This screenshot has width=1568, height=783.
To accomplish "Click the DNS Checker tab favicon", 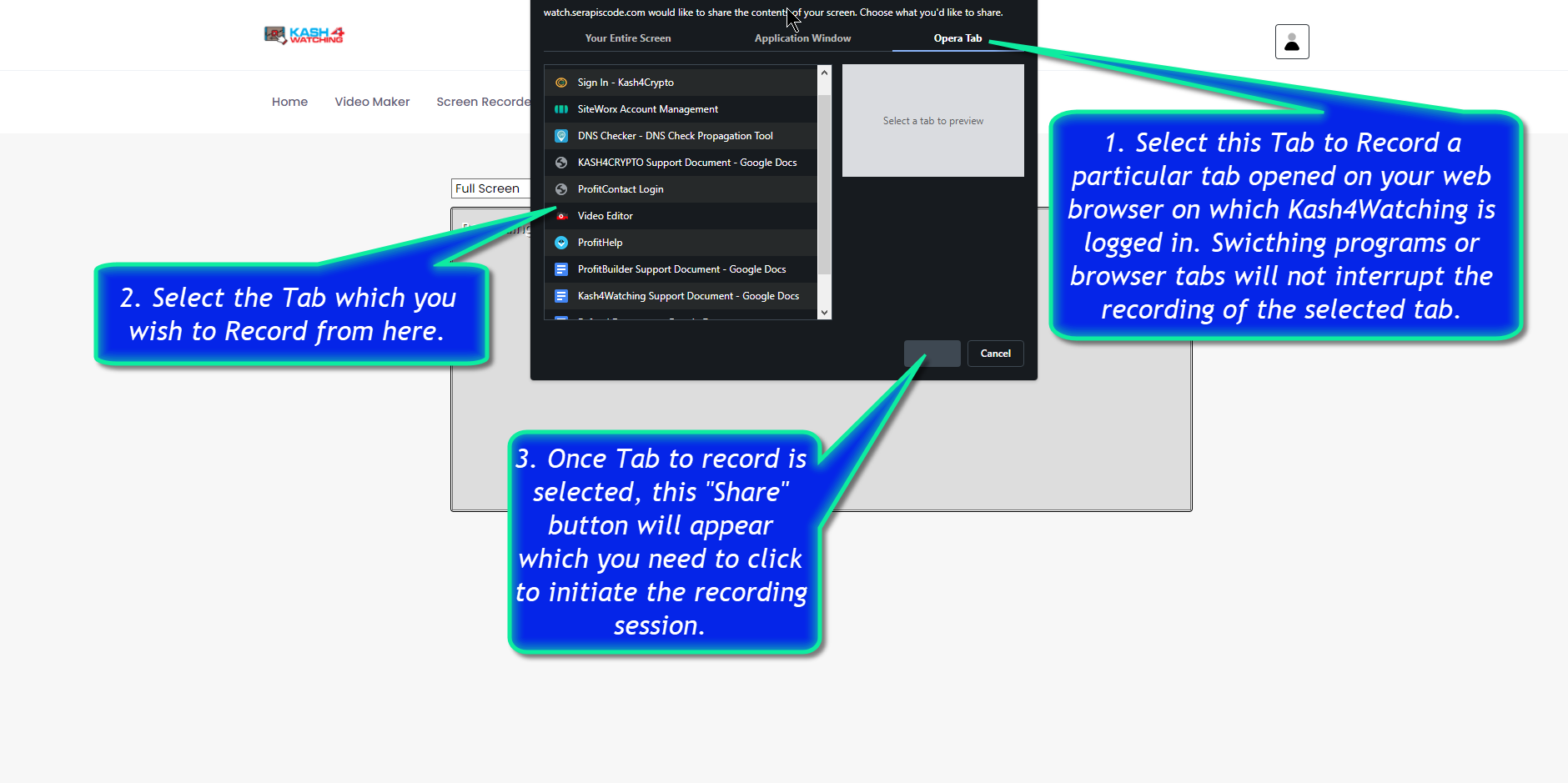I will point(561,136).
